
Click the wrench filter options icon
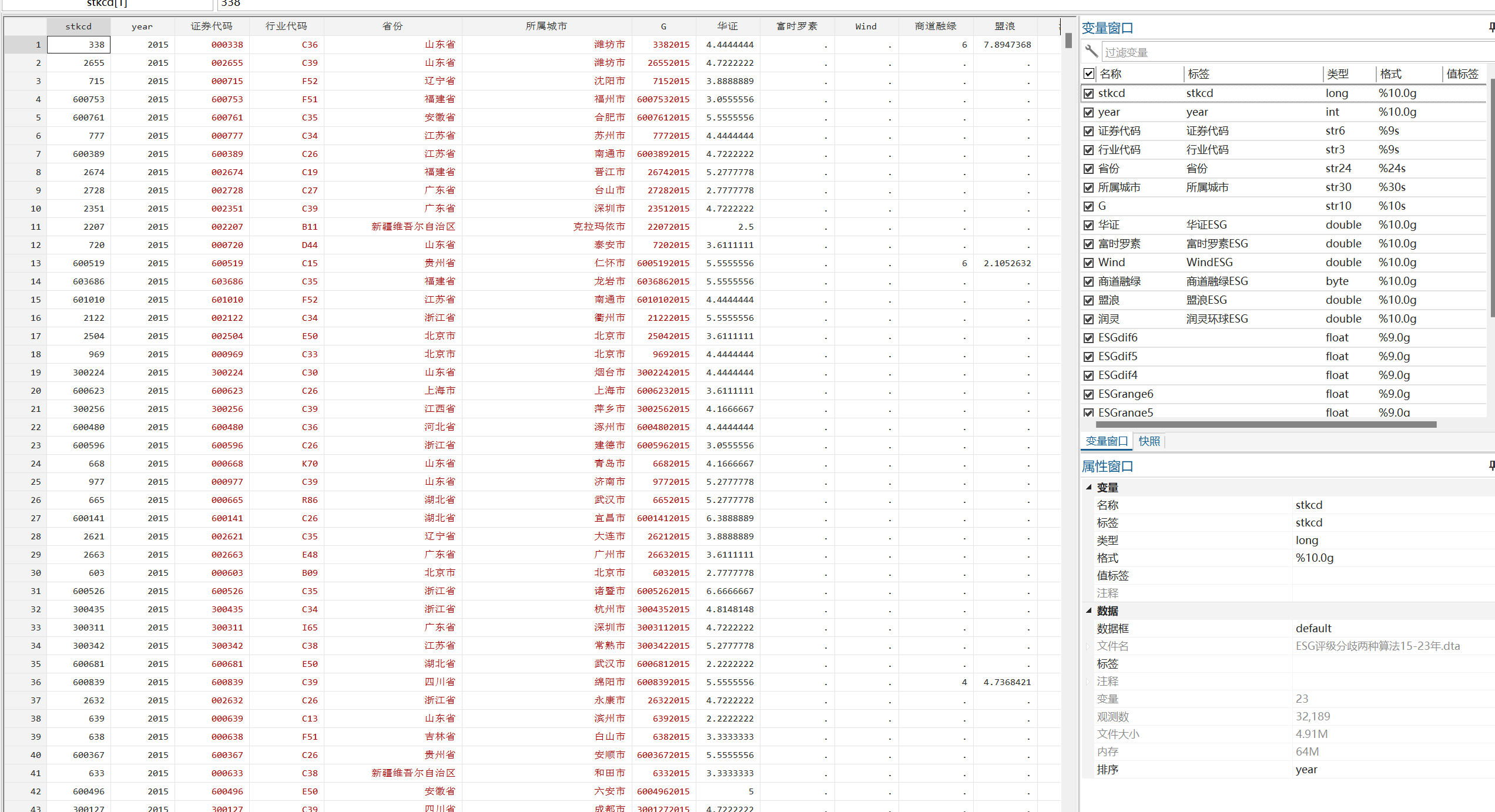(1091, 52)
